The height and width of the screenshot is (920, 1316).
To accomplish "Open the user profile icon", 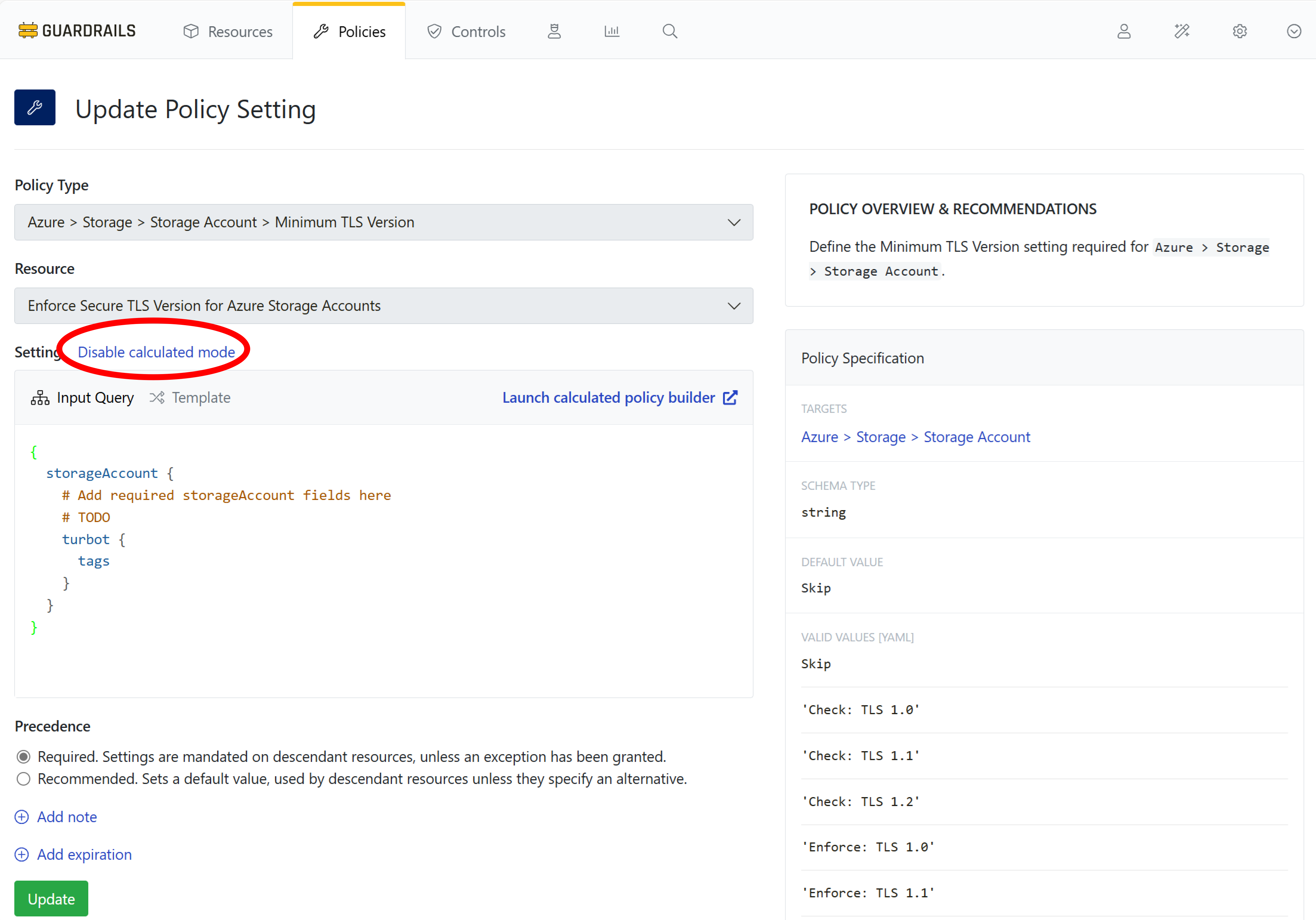I will click(x=1123, y=32).
